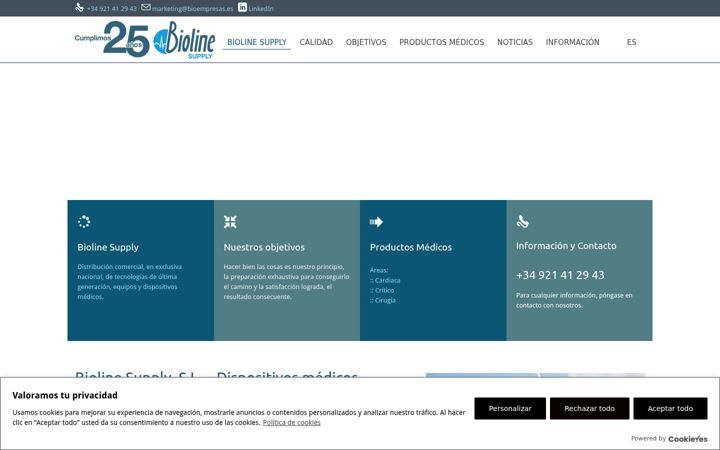Open the CALIDAD menu item
Viewport: 720px width, 450px height.
[x=316, y=42]
